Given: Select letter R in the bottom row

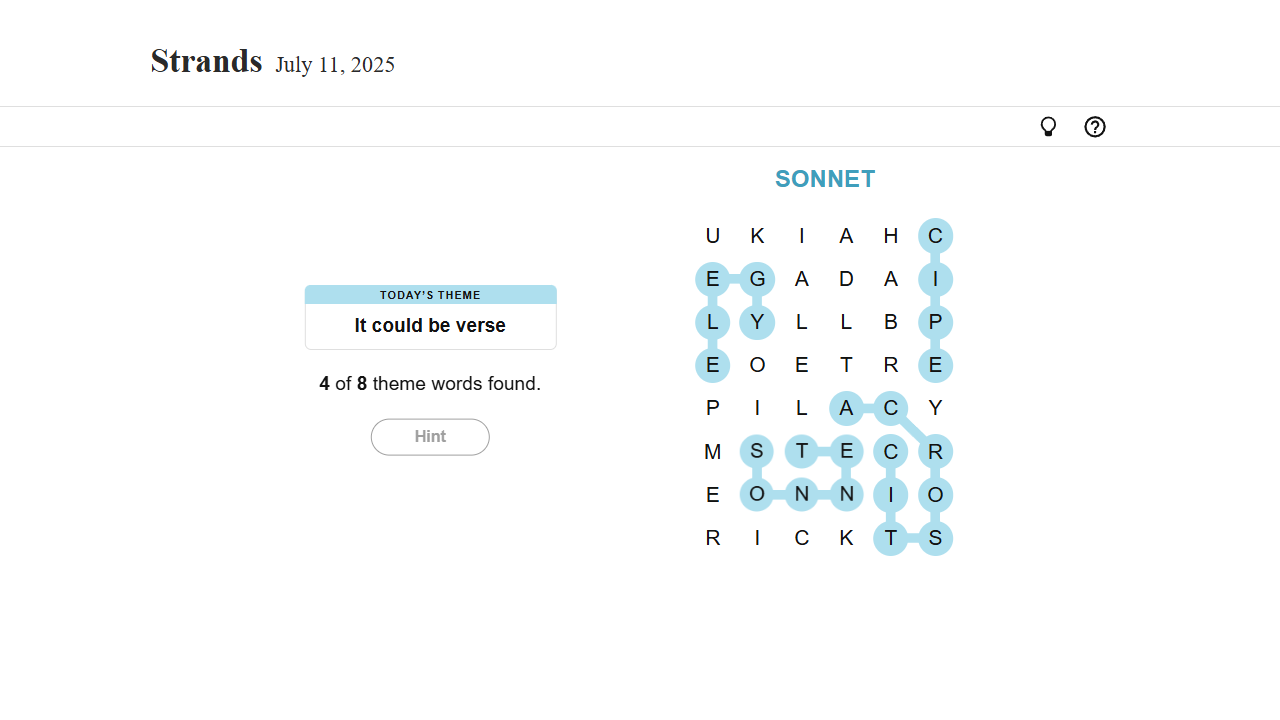Looking at the screenshot, I should pos(712,538).
